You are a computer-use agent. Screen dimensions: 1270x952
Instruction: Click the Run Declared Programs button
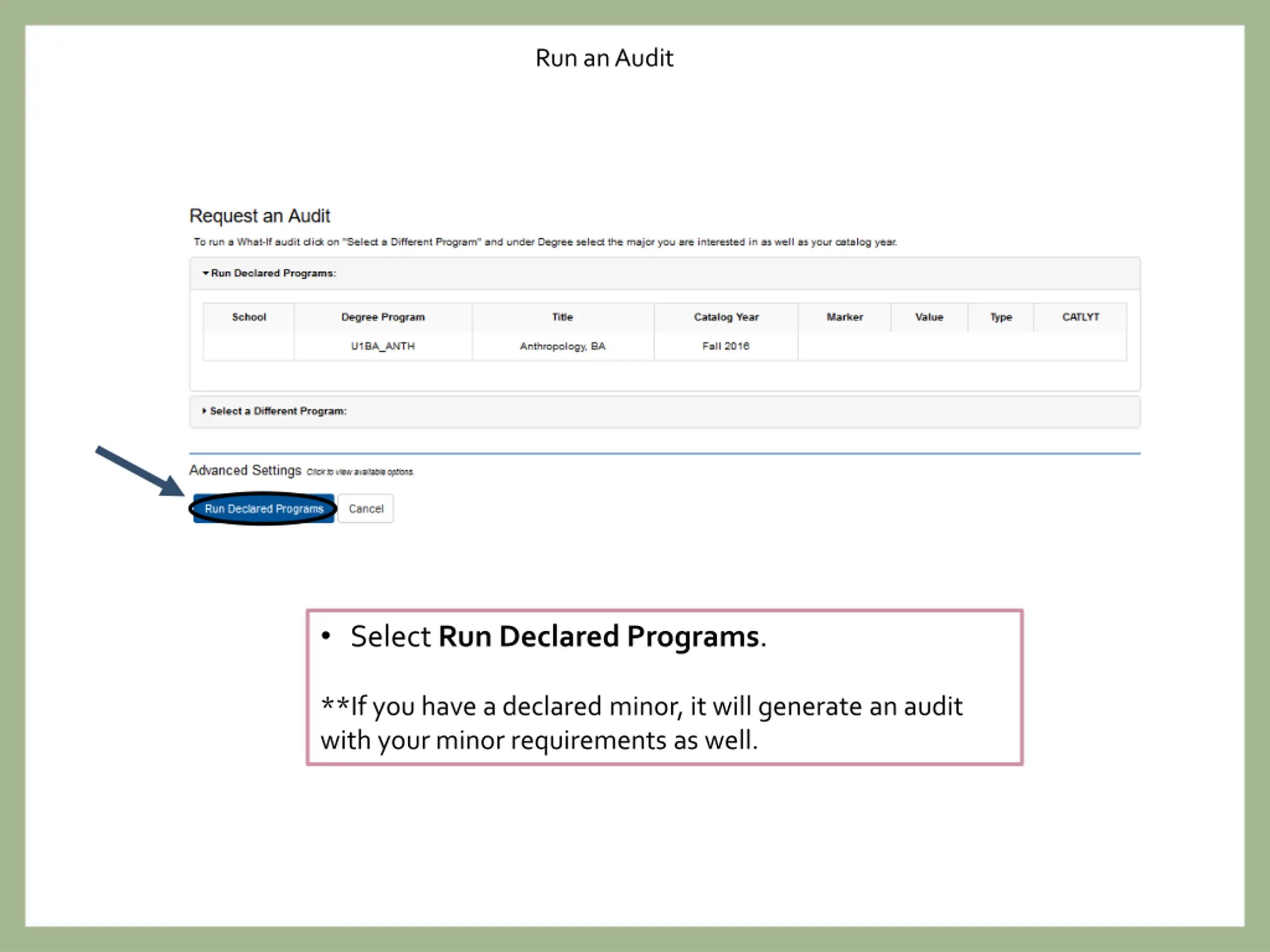point(263,508)
